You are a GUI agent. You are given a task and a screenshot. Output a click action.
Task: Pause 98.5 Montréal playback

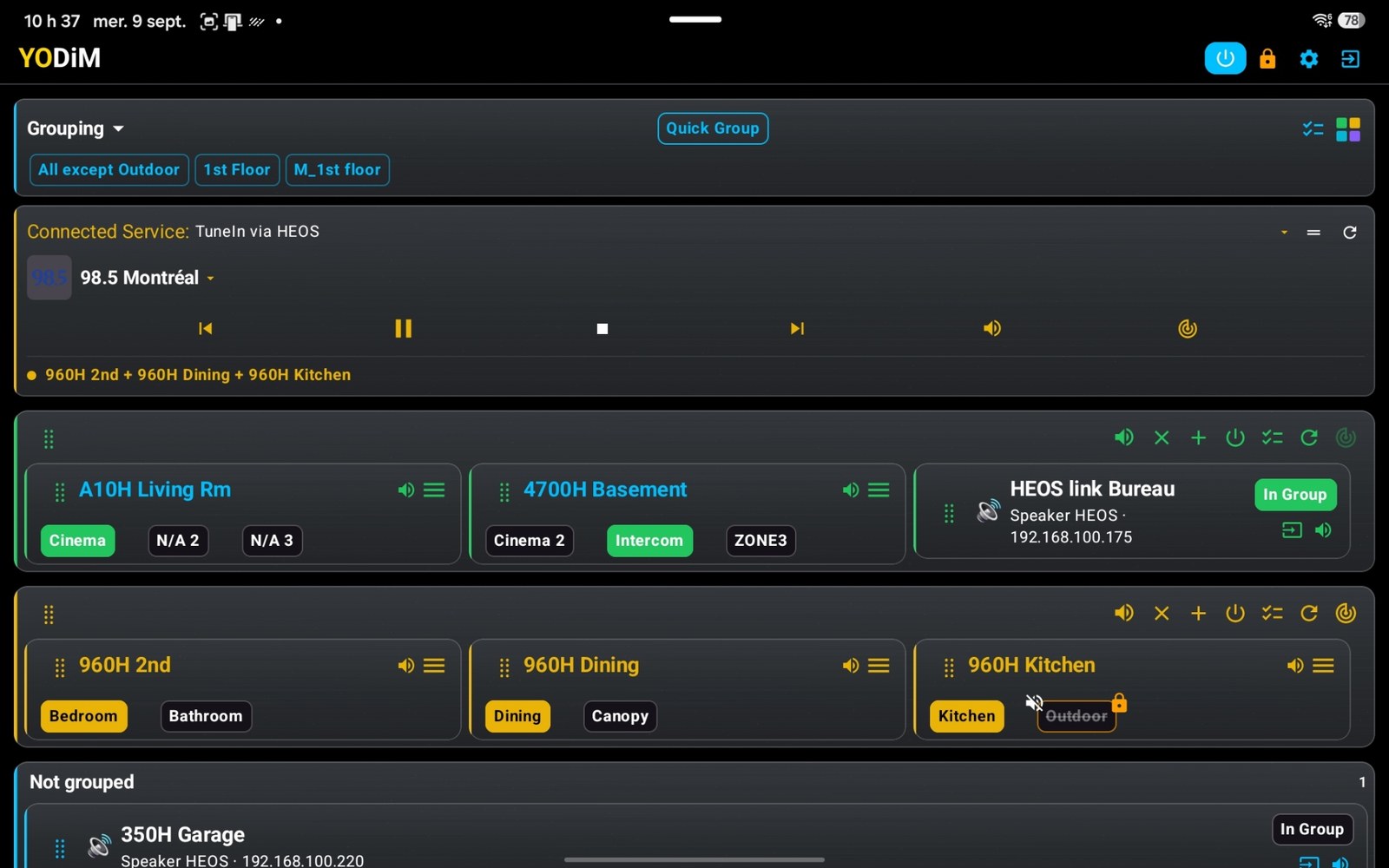(403, 328)
